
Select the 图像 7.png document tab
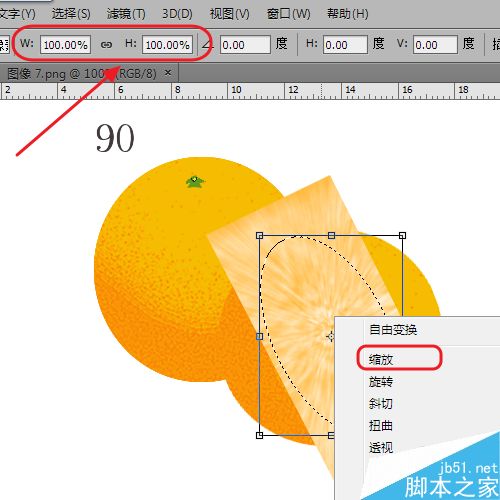[x=82, y=73]
